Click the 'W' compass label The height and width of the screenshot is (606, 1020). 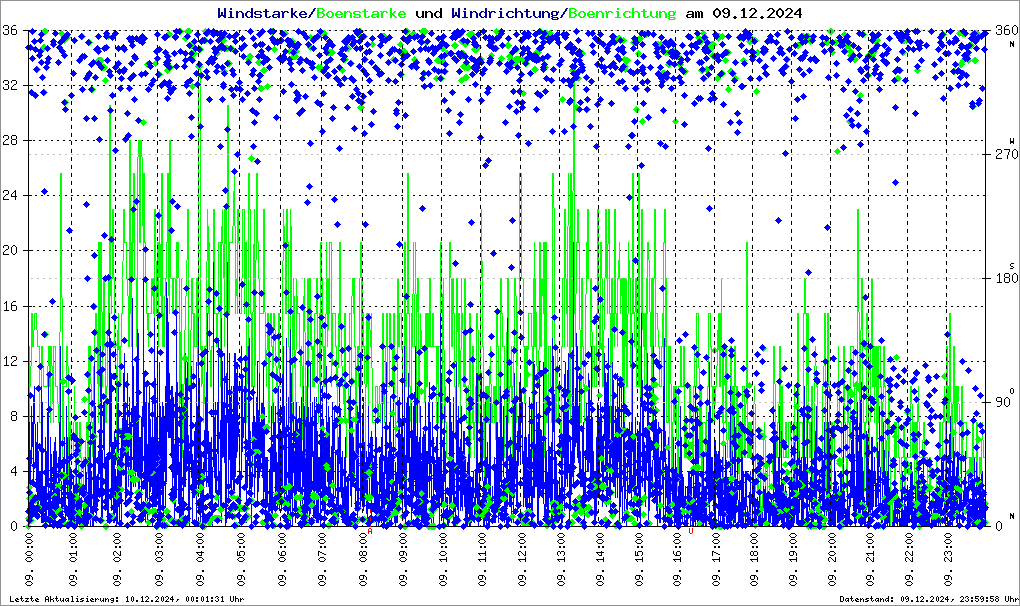tap(1012, 141)
